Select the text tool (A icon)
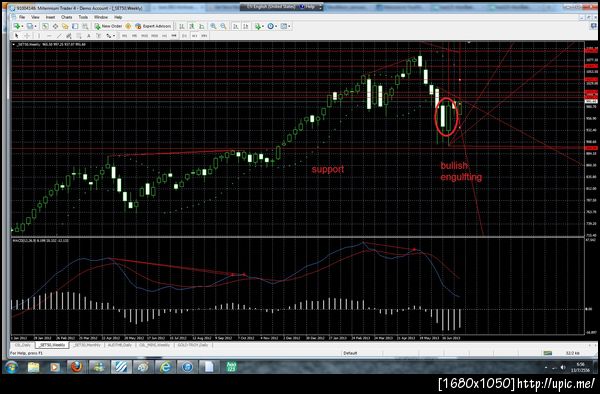Image resolution: width=600 pixels, height=394 pixels. click(x=89, y=36)
